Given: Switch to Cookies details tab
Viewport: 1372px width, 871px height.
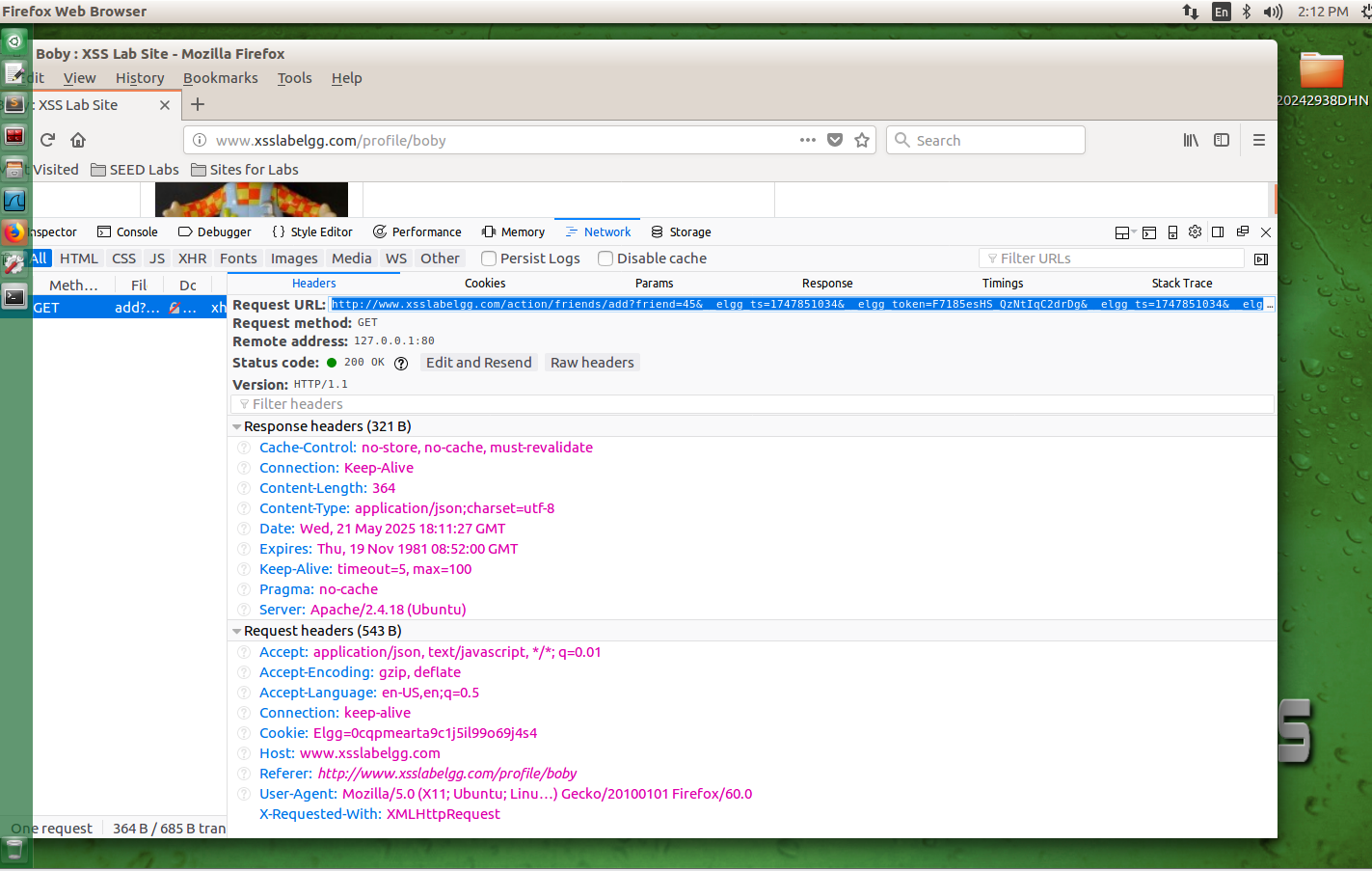Looking at the screenshot, I should point(485,284).
